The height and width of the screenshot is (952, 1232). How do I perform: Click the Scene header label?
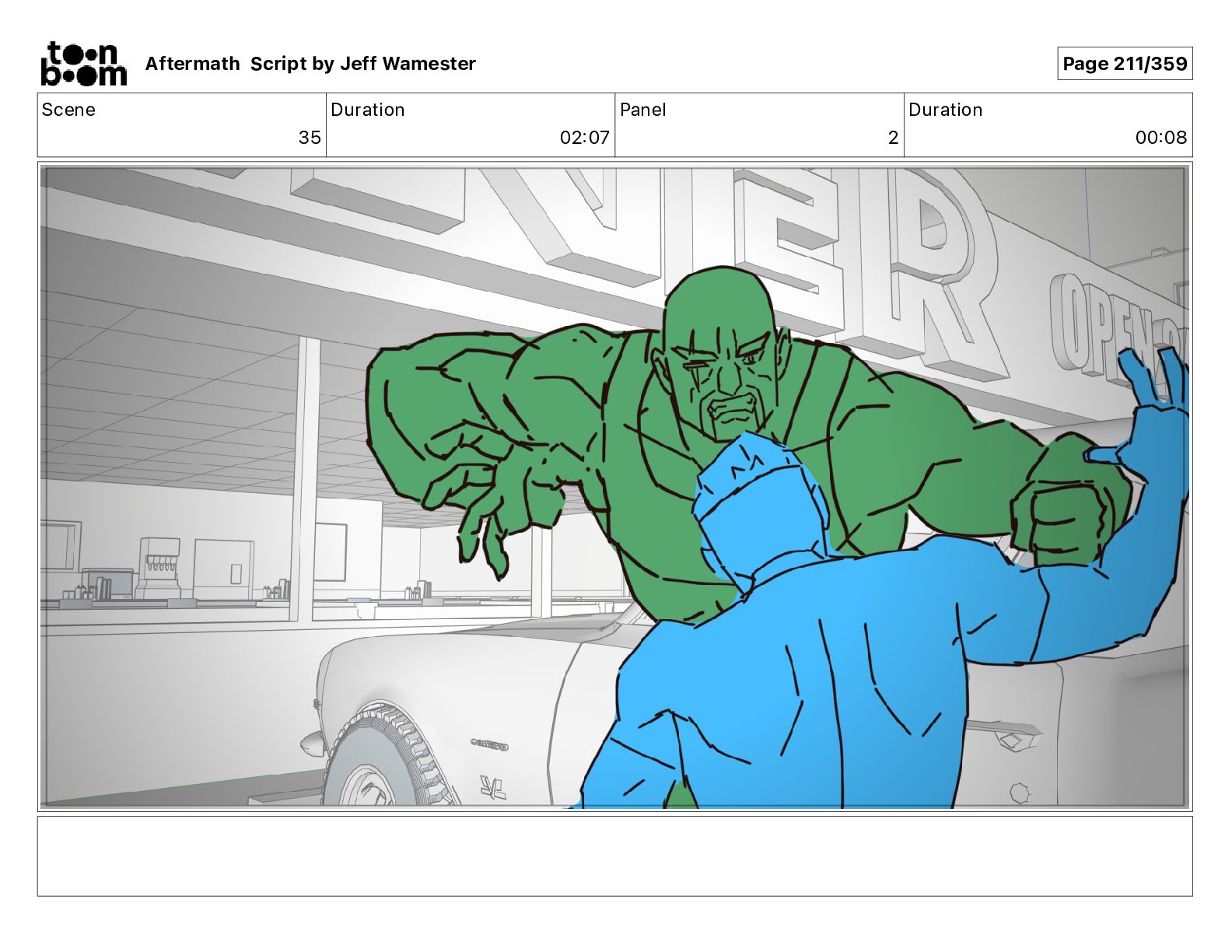click(x=68, y=110)
